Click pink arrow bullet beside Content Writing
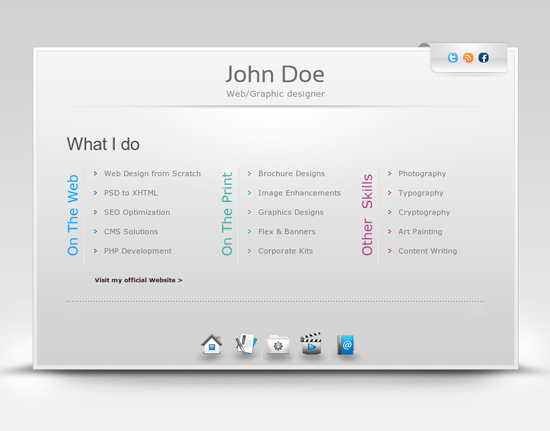 click(389, 251)
